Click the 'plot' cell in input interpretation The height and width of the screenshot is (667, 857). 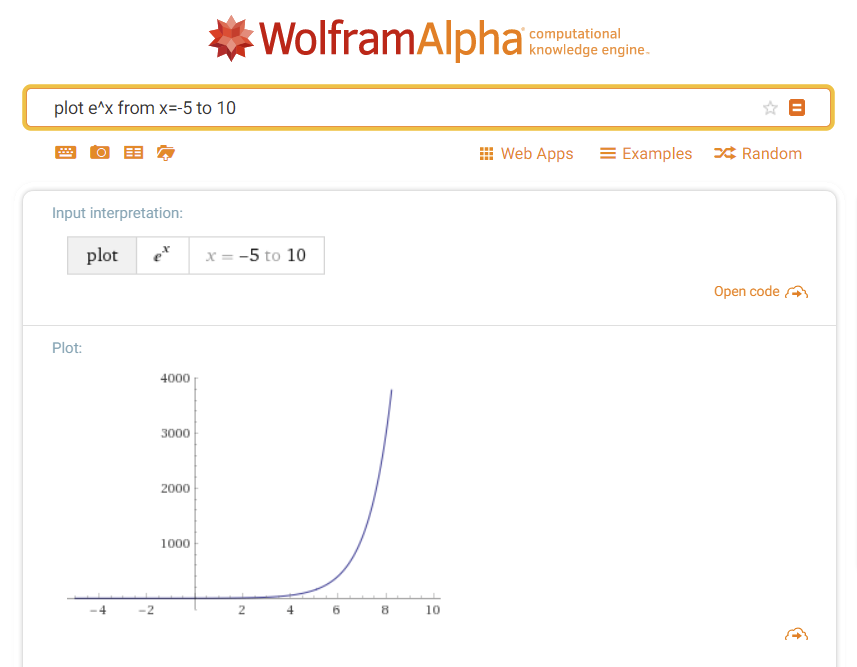point(102,255)
